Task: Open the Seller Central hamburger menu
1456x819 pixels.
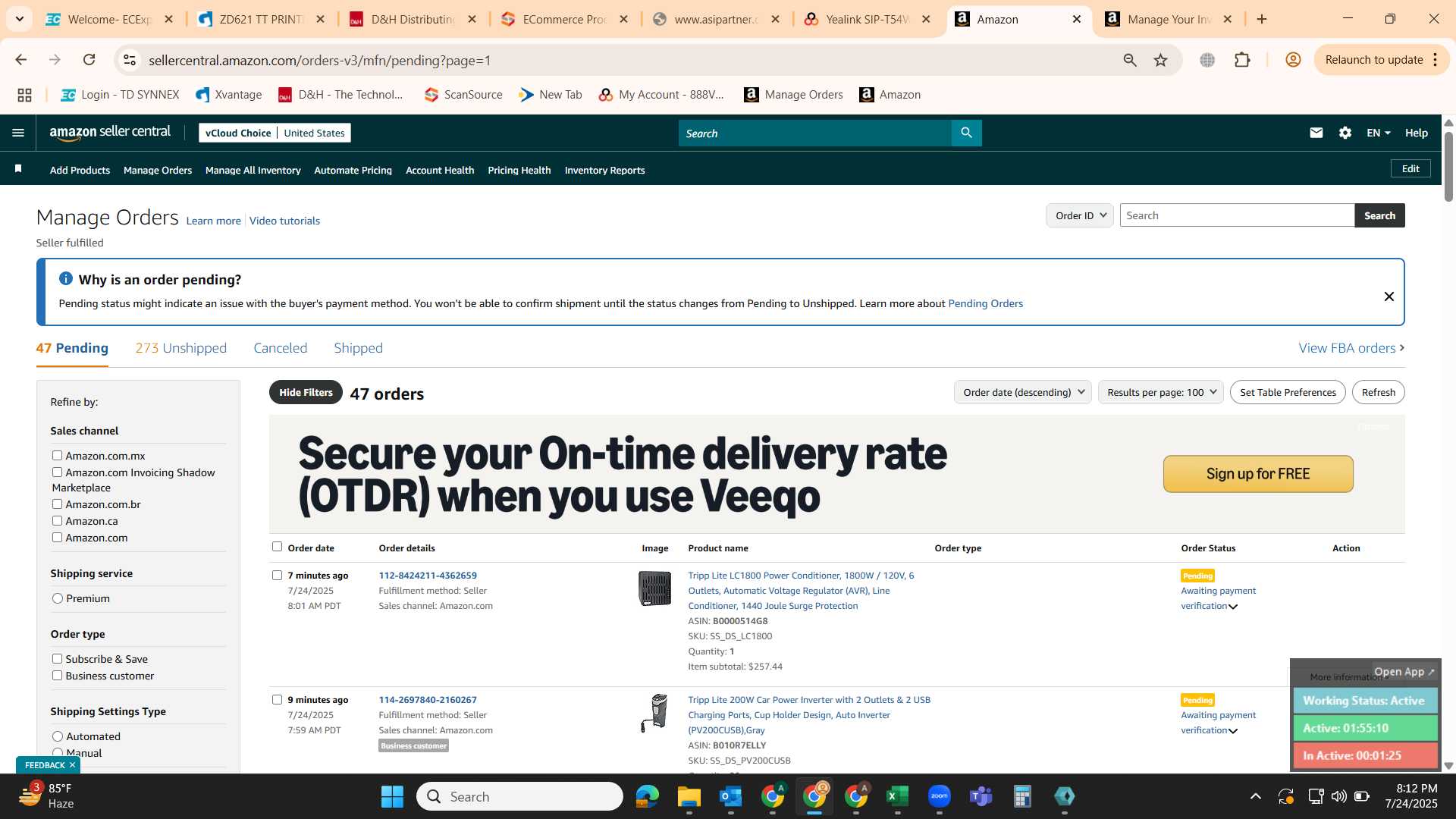Action: coord(18,133)
